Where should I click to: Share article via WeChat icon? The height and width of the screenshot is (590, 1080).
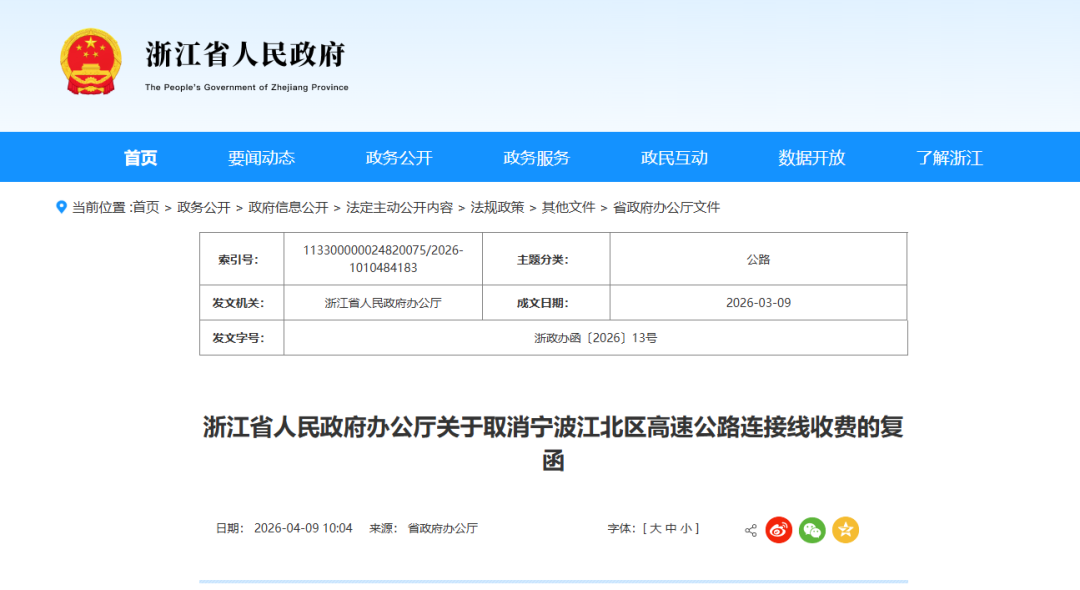[812, 530]
